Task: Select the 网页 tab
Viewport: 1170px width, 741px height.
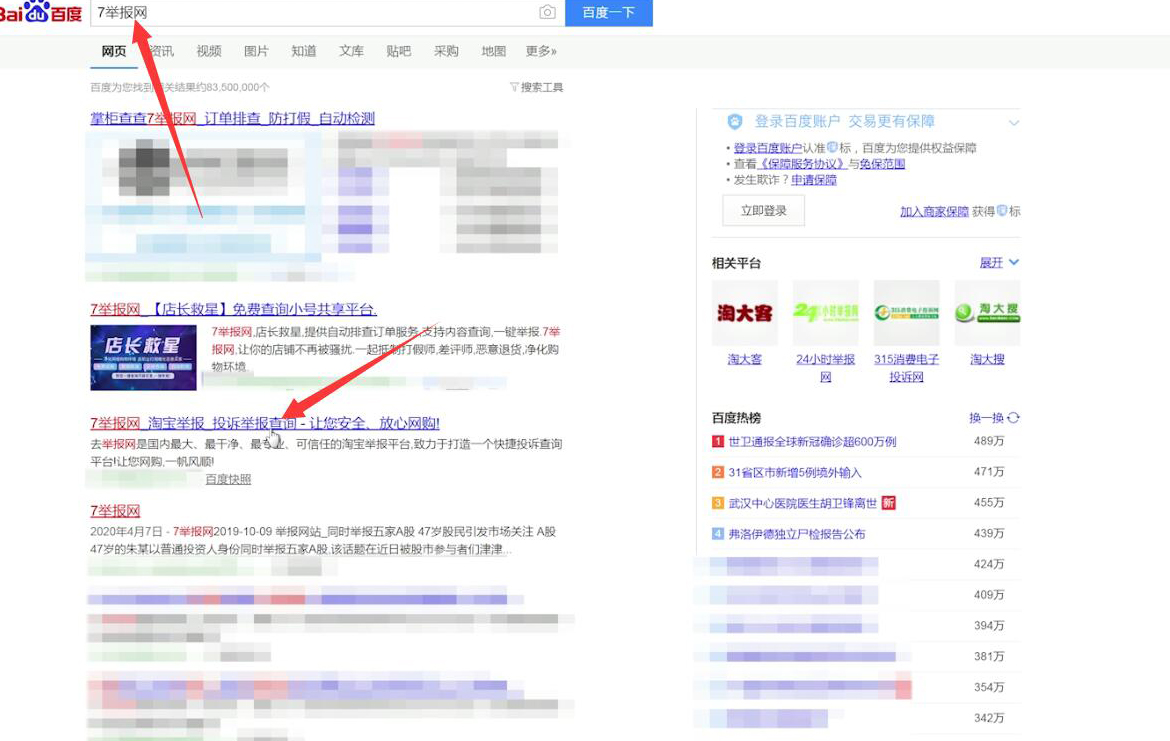Action: coord(114,51)
